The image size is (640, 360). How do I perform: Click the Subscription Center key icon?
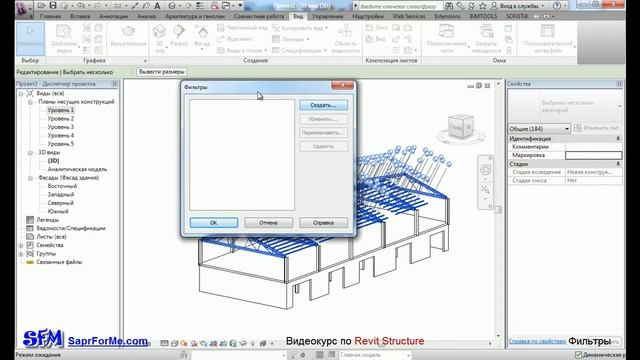pos(460,6)
